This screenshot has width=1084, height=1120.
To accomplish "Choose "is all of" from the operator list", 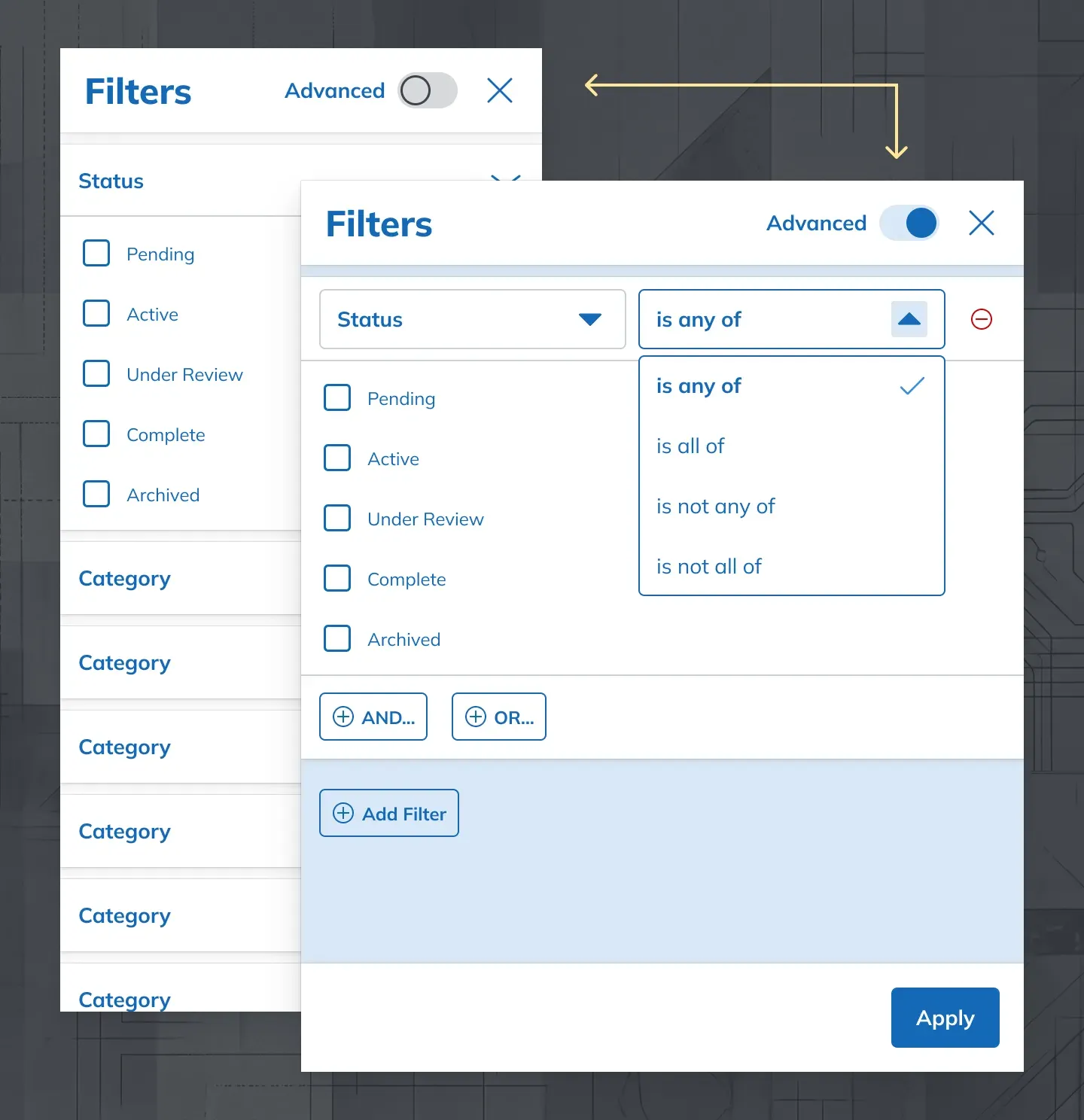I will click(792, 446).
